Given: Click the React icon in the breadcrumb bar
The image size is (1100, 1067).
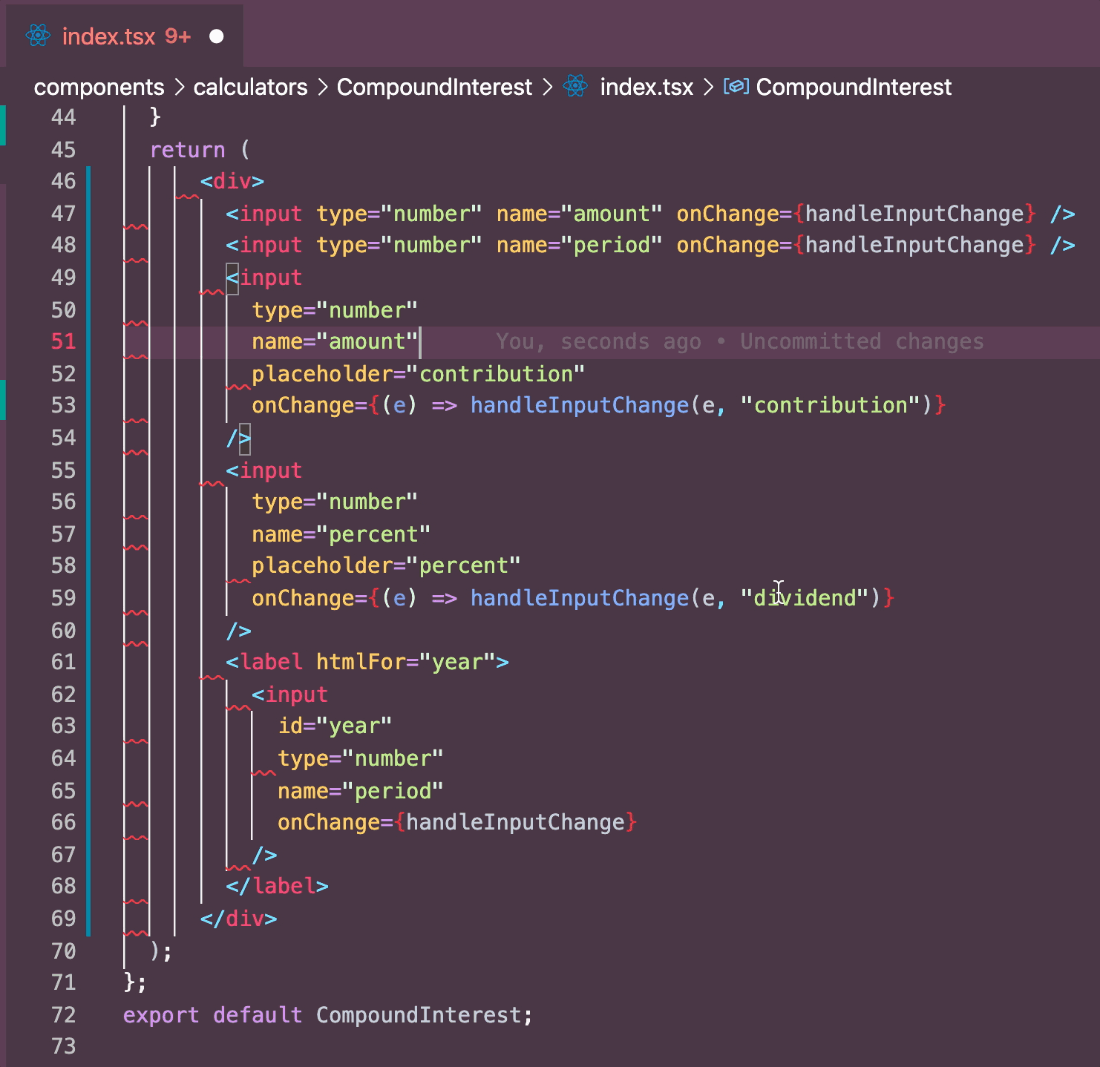Looking at the screenshot, I should tap(575, 86).
